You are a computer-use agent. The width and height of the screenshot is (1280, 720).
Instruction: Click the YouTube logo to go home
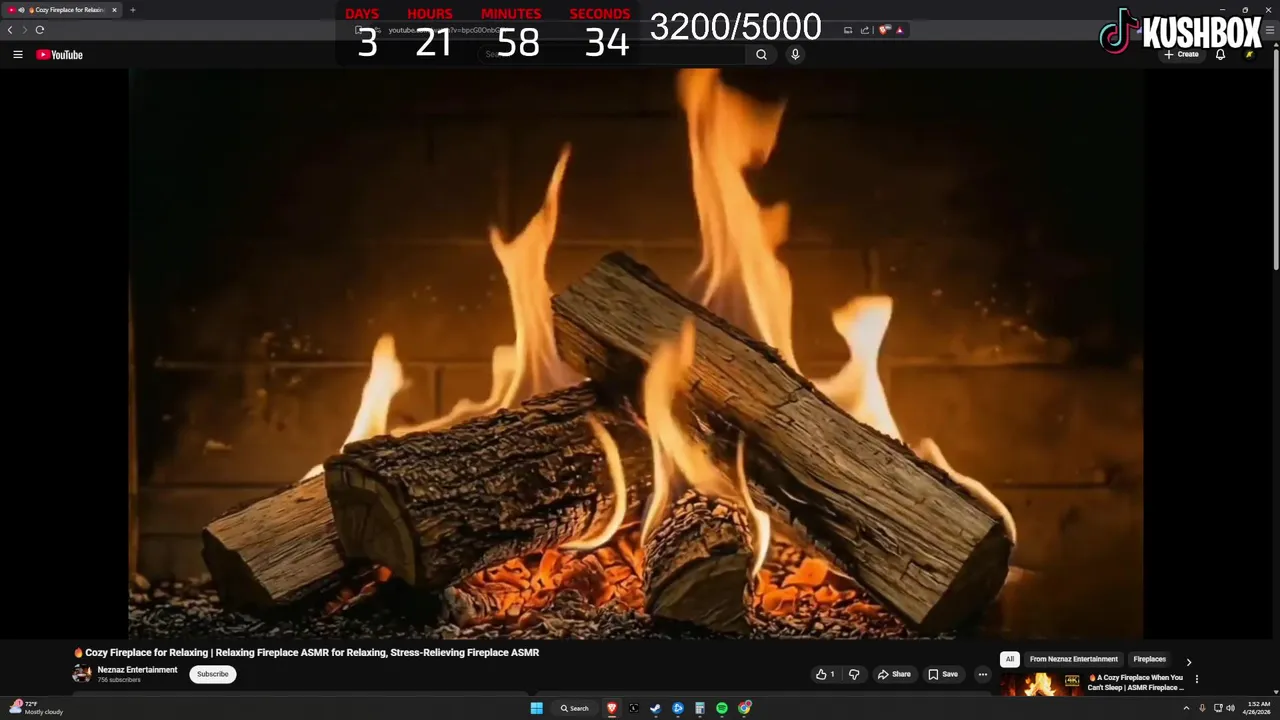point(59,55)
